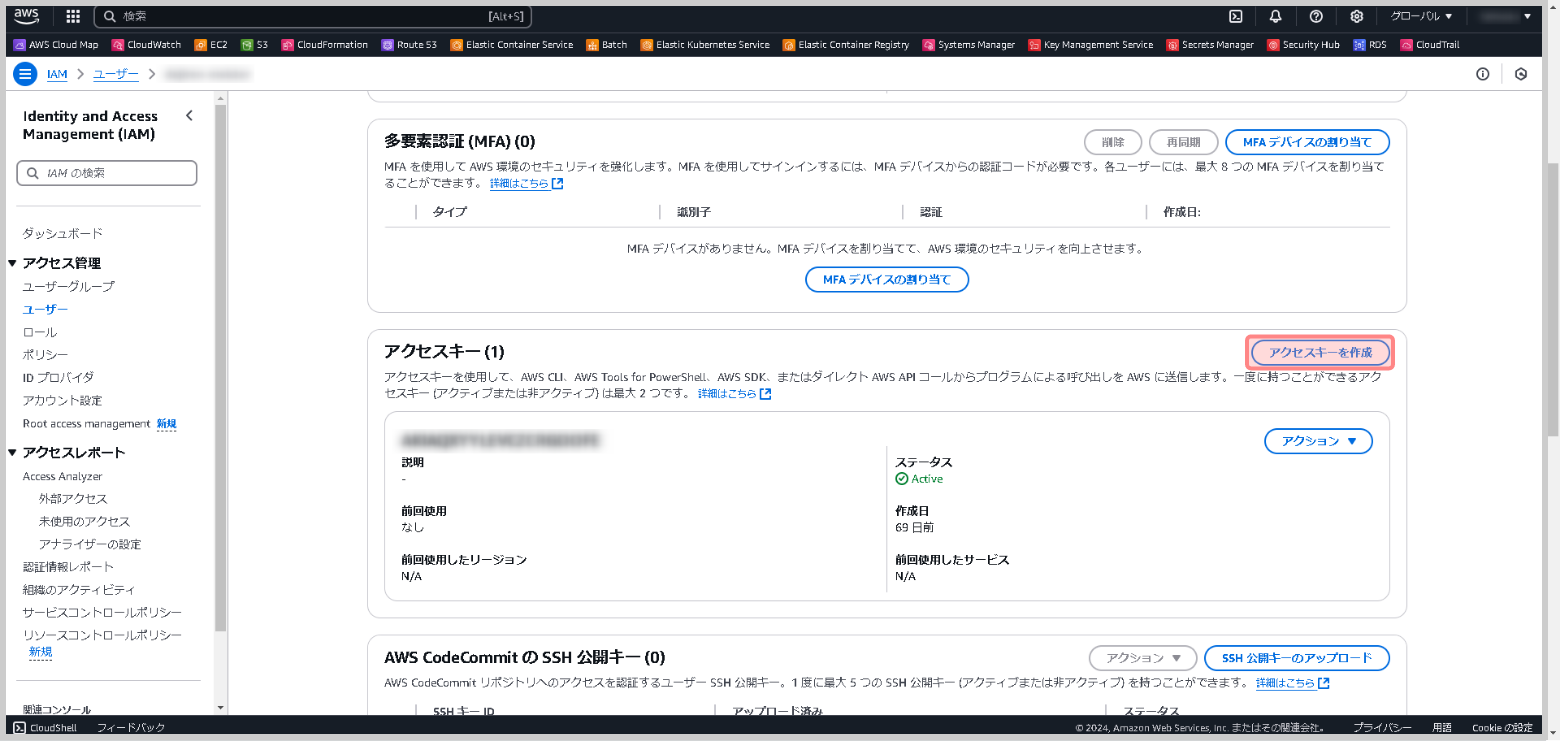Open the S3 shortcut
1560x741 pixels.
point(255,45)
